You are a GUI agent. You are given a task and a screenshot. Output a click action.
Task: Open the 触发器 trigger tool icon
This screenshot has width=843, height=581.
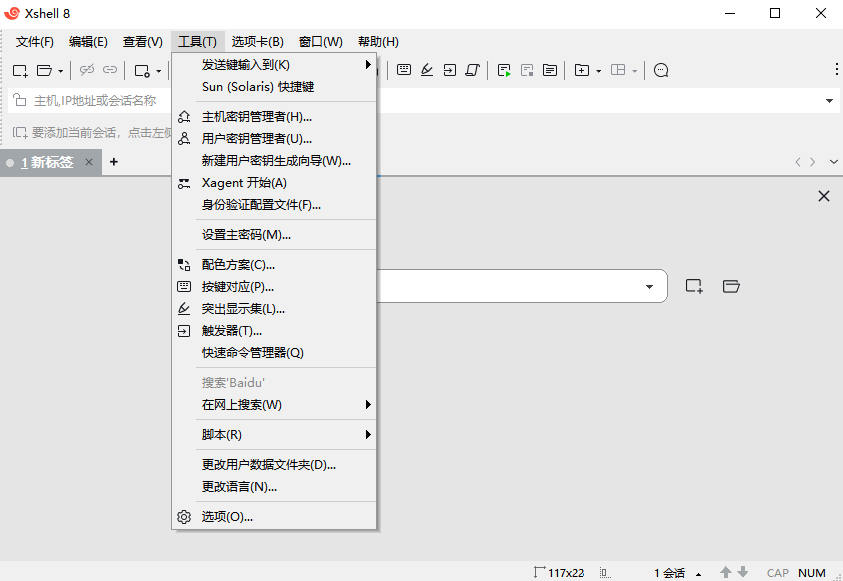184,330
